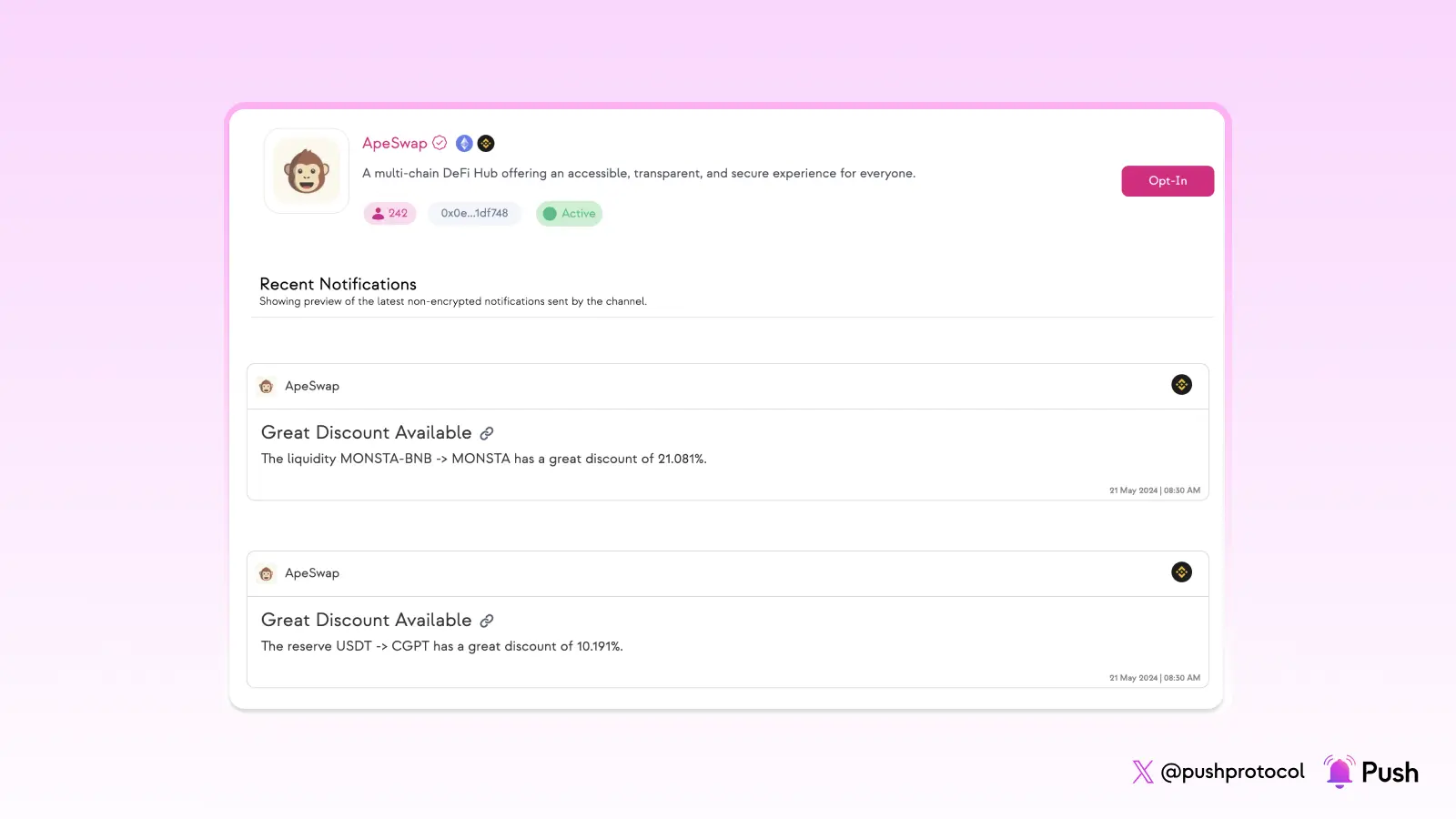Click the Ethereum chain icon in header
This screenshot has height=819, width=1456.
(464, 143)
